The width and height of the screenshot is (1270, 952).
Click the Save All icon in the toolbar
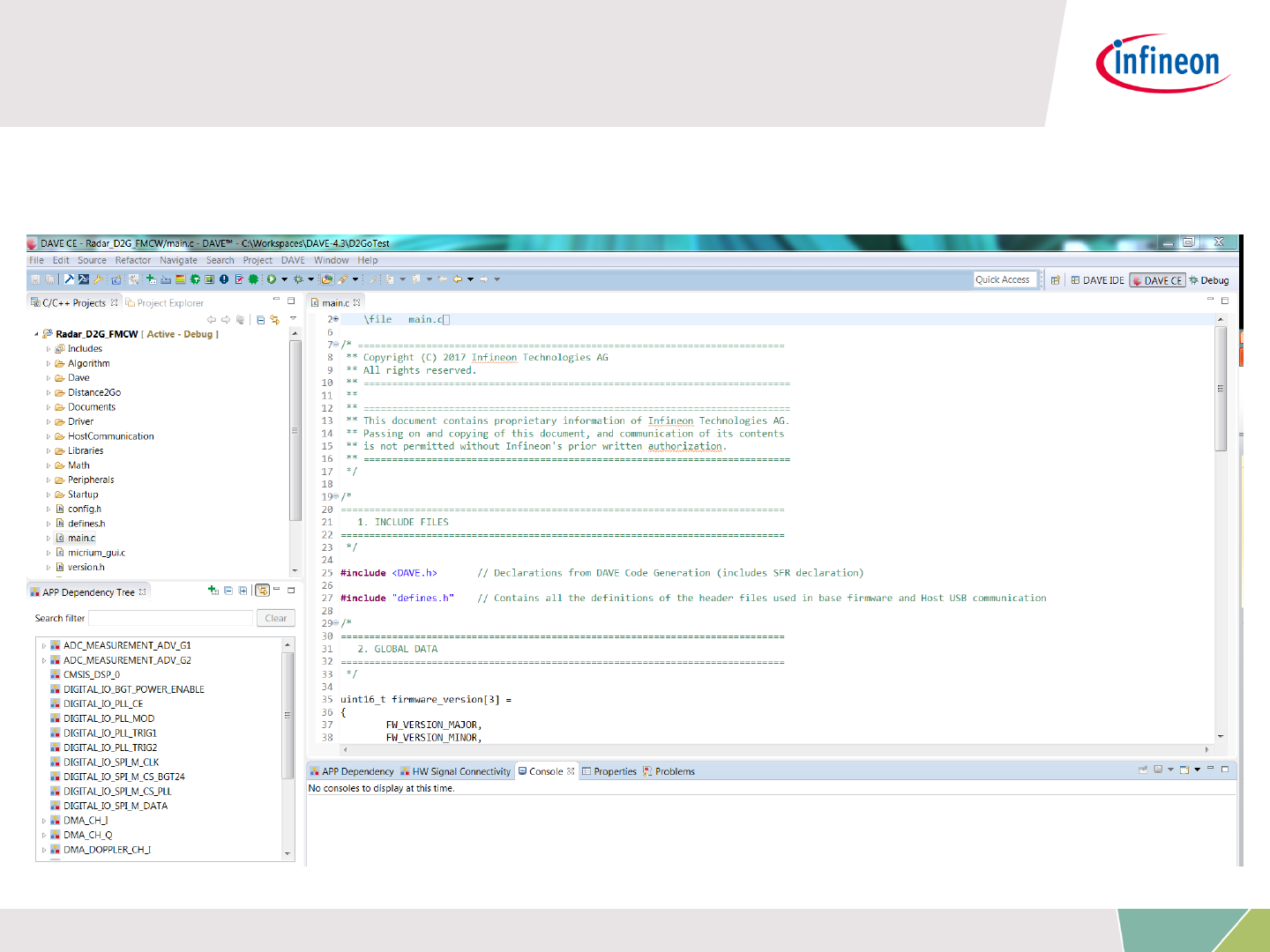[49, 279]
